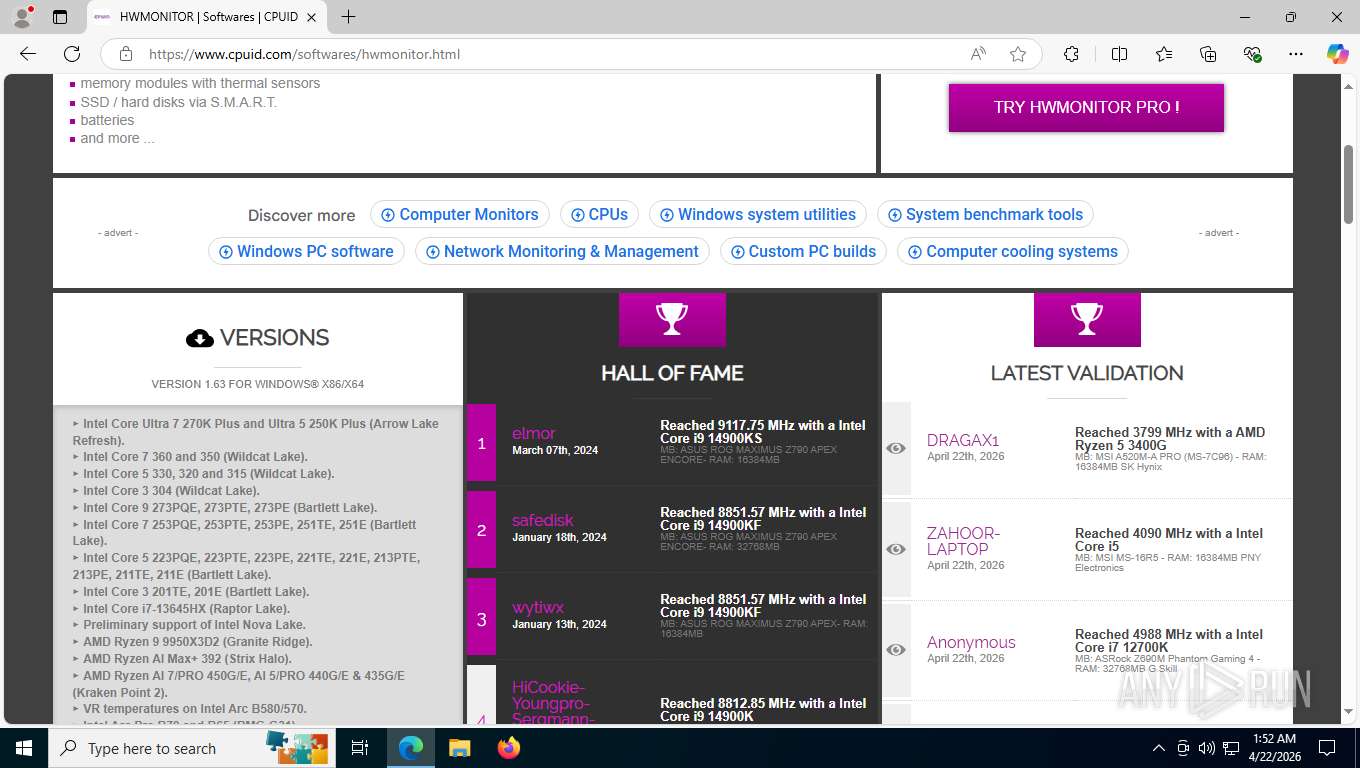The image size is (1360, 768).
Task: Open the Notification center icon
Action: 1327,748
